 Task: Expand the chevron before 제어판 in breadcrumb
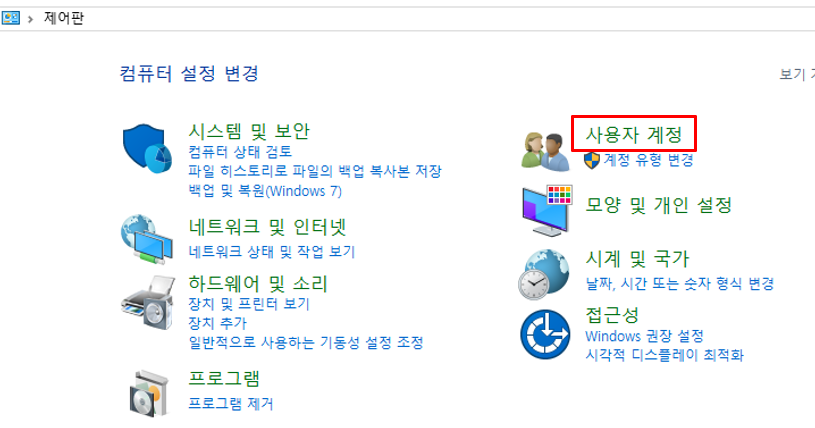[x=31, y=19]
